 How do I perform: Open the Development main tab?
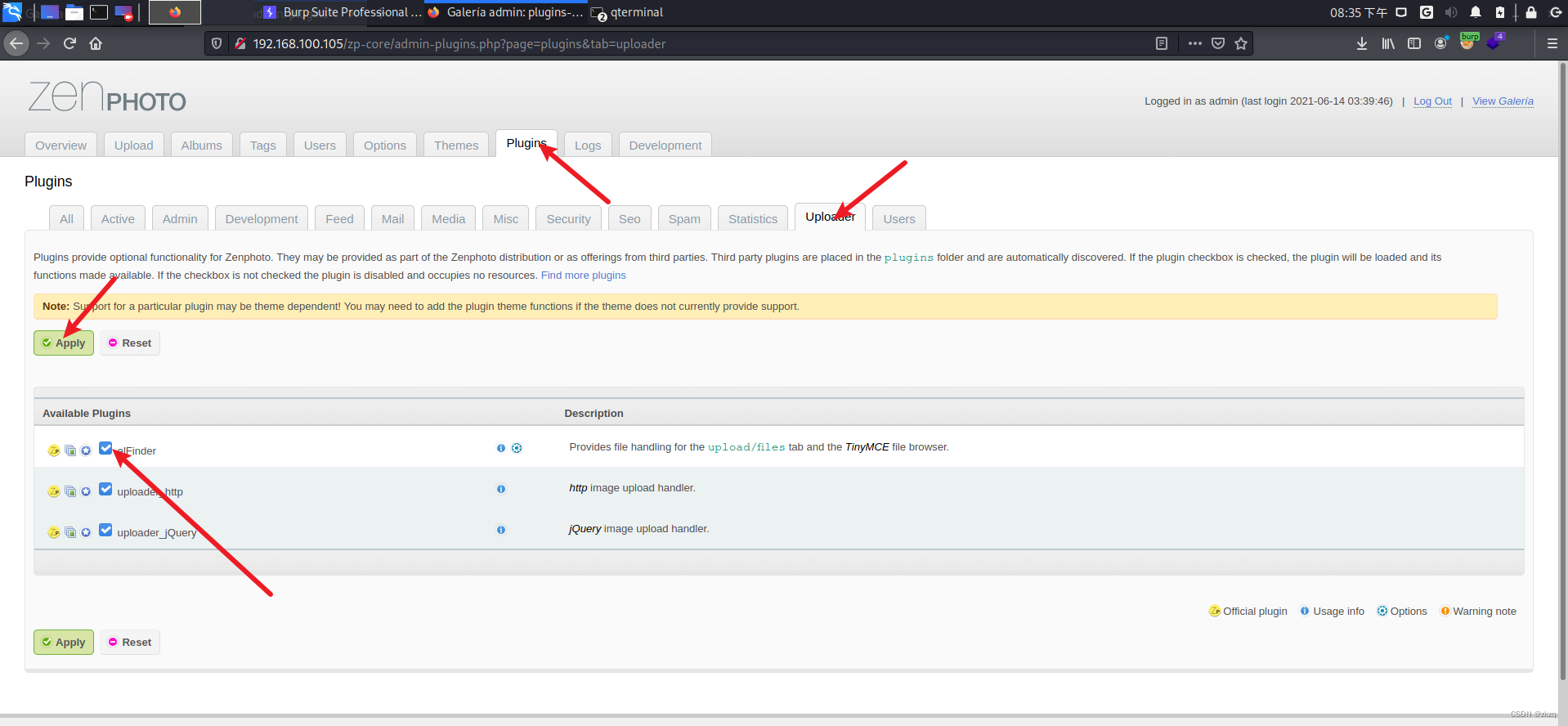pyautogui.click(x=665, y=145)
